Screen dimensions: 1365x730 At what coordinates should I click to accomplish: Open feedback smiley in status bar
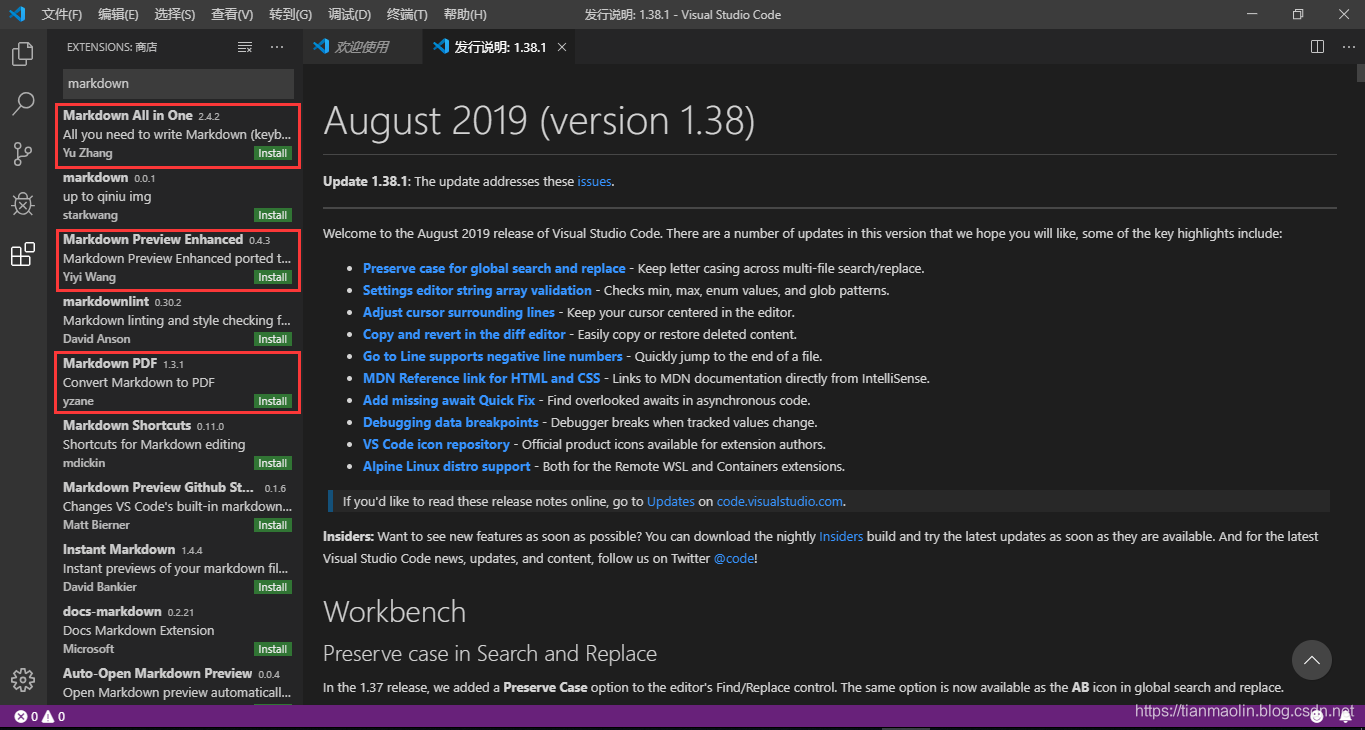click(x=1318, y=716)
